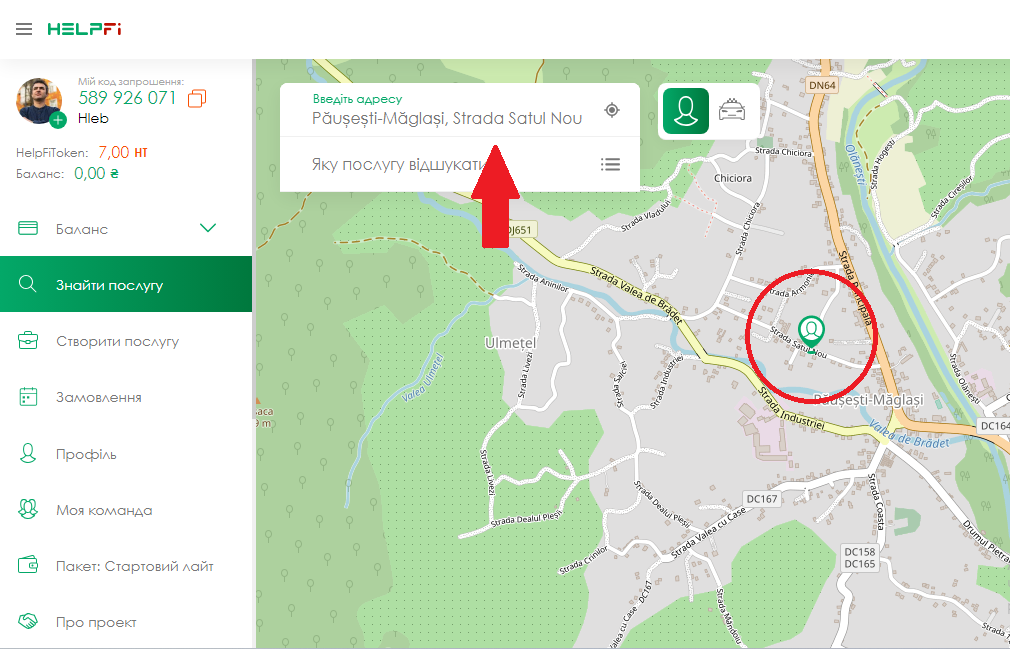1010x649 pixels.
Task: Click the green user map marker
Action: 811,328
